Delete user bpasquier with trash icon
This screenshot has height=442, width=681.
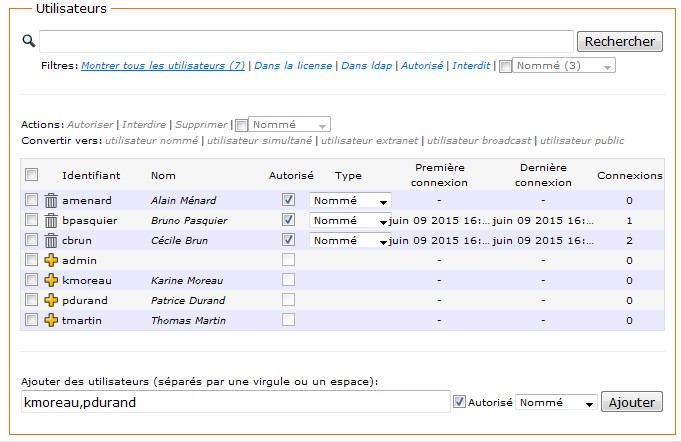tap(51, 220)
